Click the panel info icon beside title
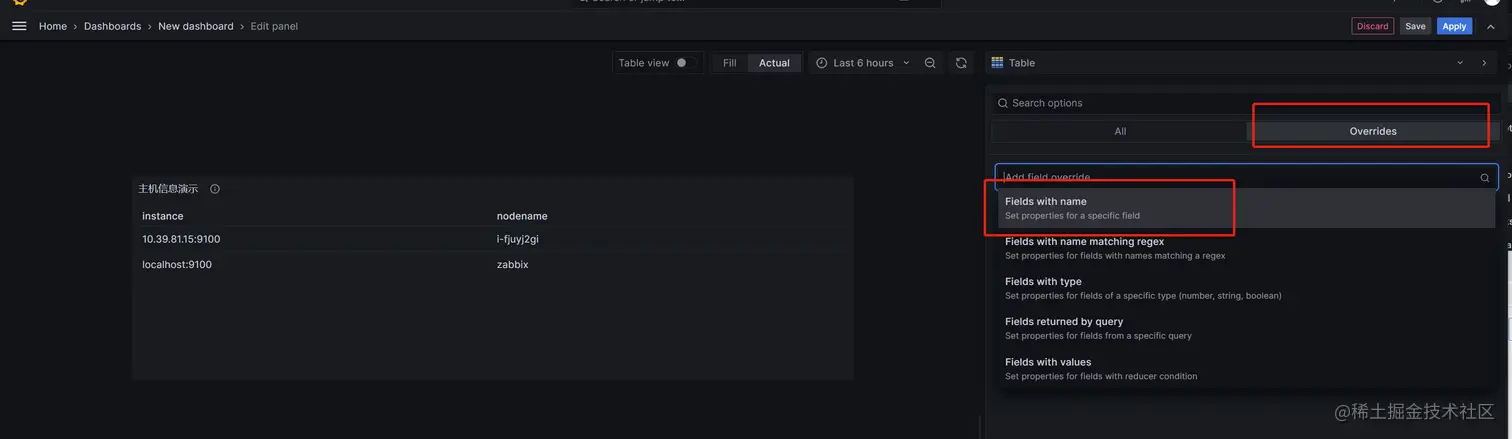This screenshot has height=439, width=1512. point(215,189)
